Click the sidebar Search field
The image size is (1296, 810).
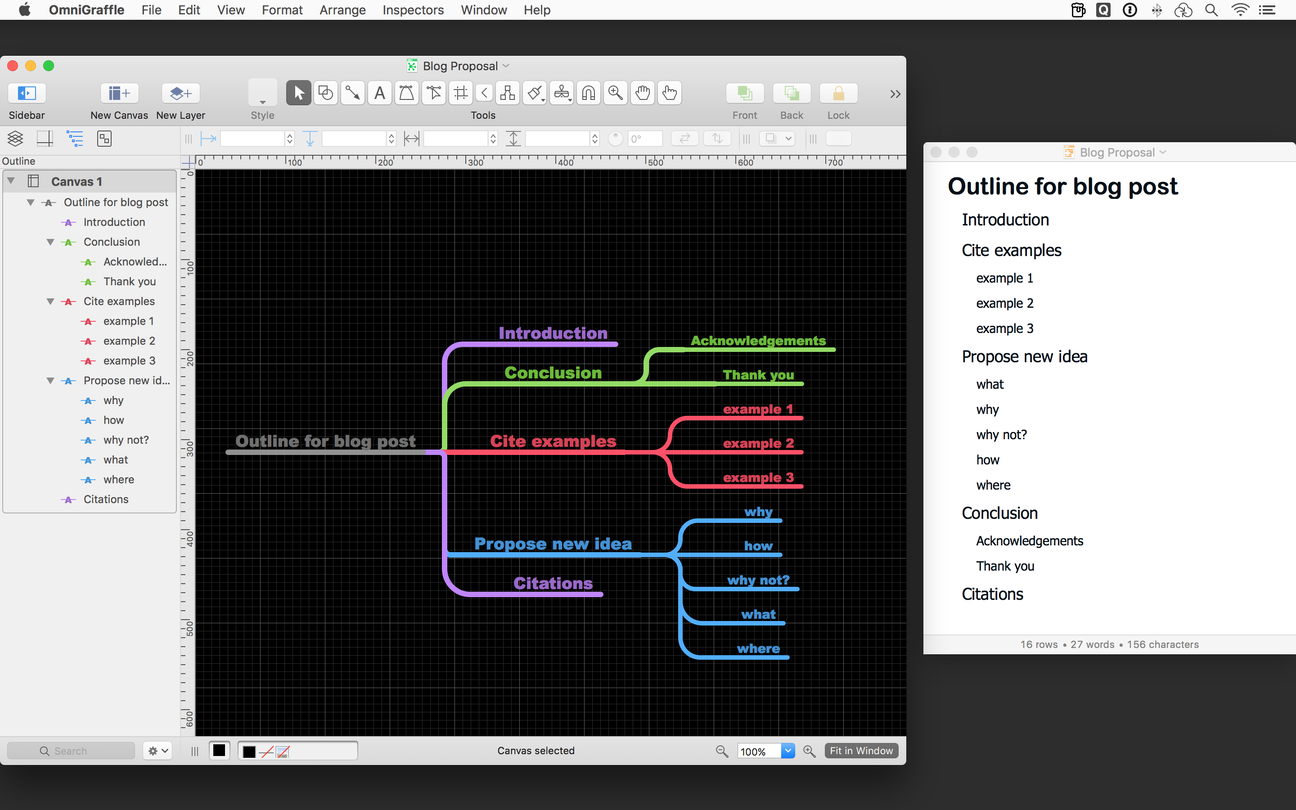click(x=71, y=751)
